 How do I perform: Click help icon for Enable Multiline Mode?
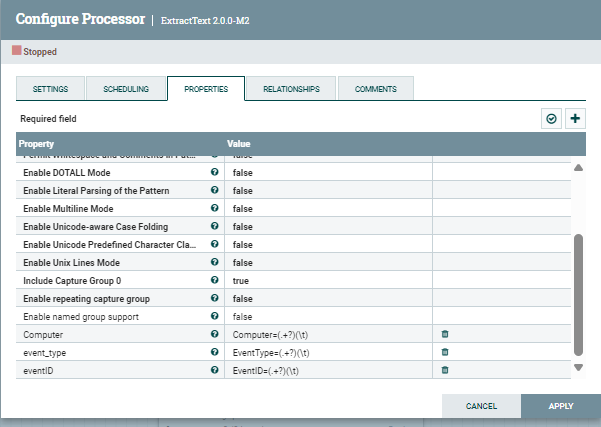click(x=214, y=208)
